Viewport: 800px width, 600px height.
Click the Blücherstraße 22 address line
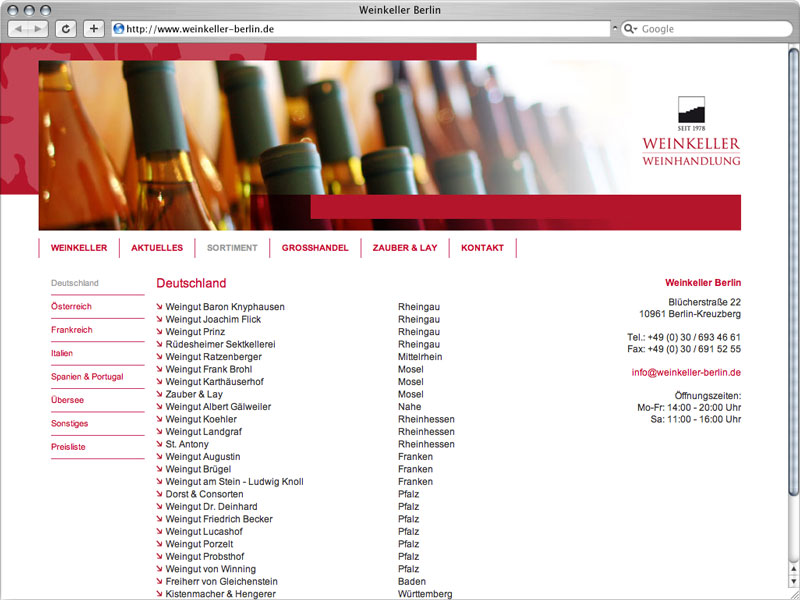705,302
